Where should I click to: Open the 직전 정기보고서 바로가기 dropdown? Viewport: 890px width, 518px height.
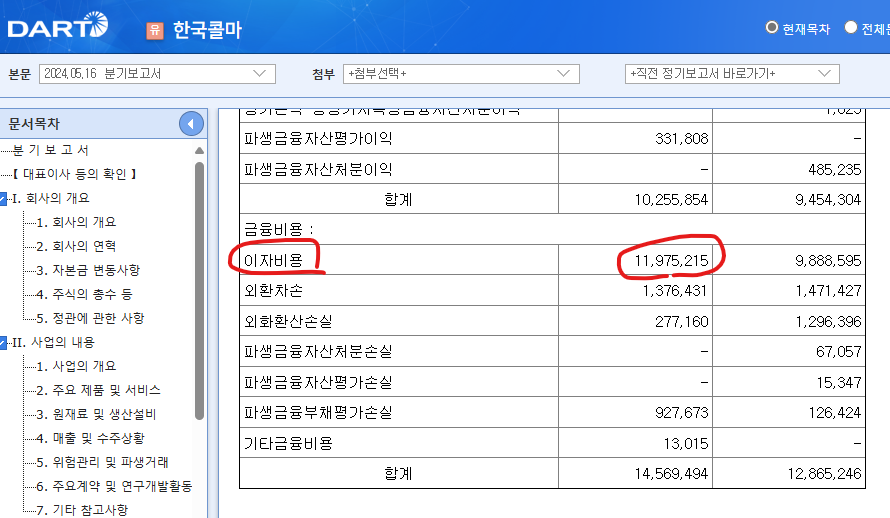(732, 74)
